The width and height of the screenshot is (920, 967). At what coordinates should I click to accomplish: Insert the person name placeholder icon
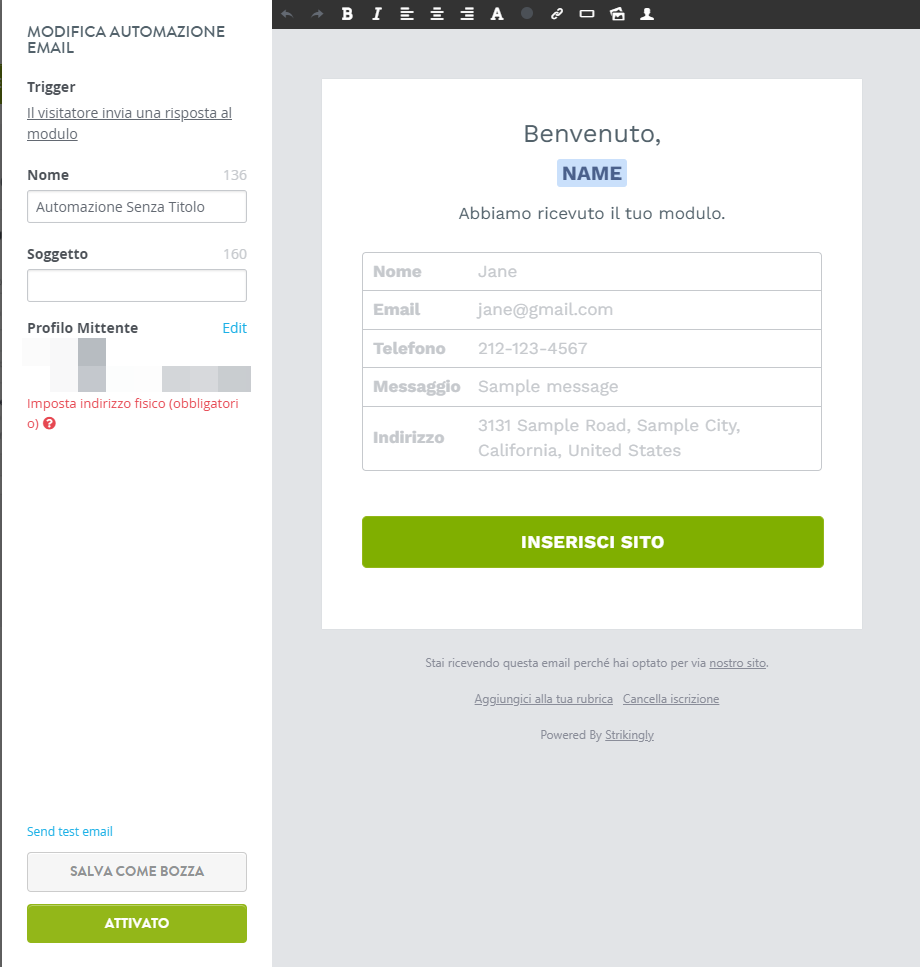[647, 14]
